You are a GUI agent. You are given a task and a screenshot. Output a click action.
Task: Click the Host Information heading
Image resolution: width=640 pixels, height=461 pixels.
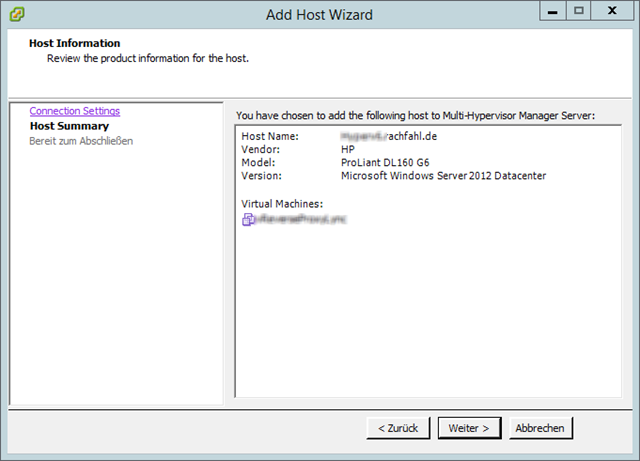[74, 44]
